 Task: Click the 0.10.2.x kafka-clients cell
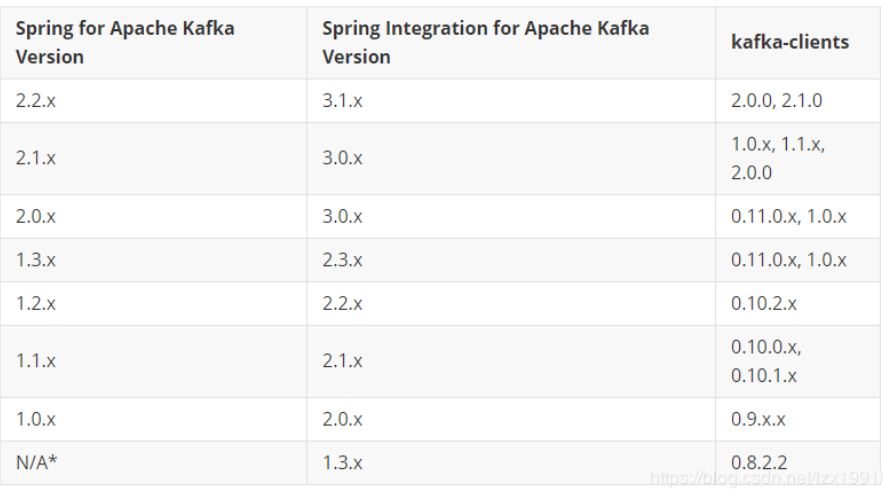(765, 303)
